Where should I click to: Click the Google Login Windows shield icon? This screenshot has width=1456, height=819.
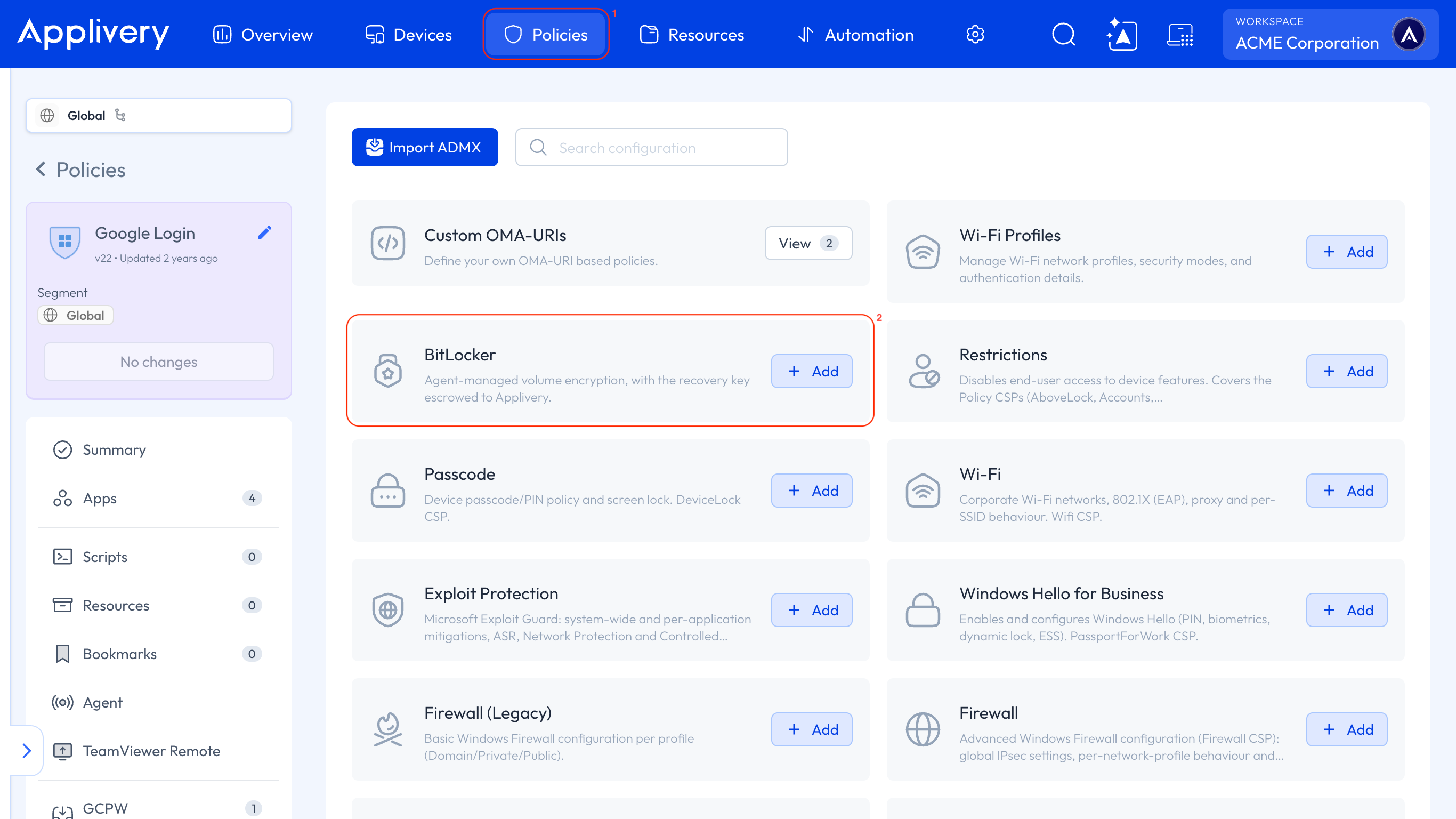coord(65,242)
